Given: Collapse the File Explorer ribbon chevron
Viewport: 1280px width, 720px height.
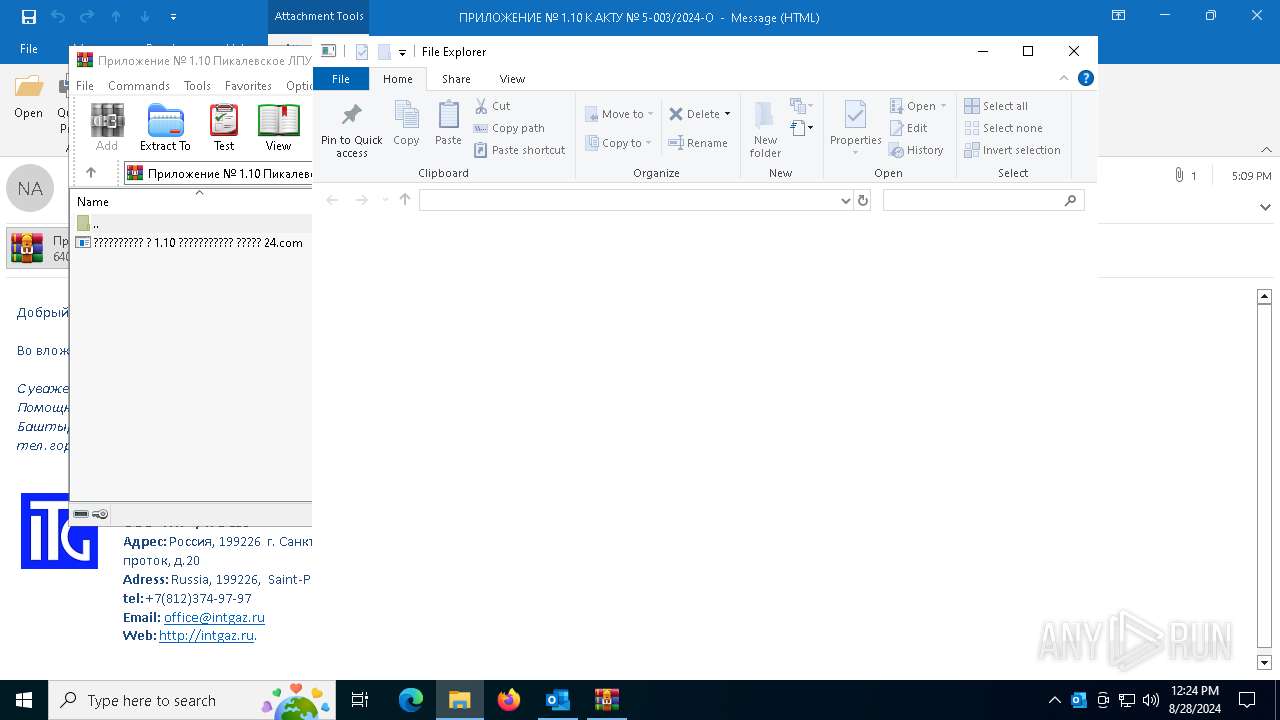Looking at the screenshot, I should [1064, 78].
